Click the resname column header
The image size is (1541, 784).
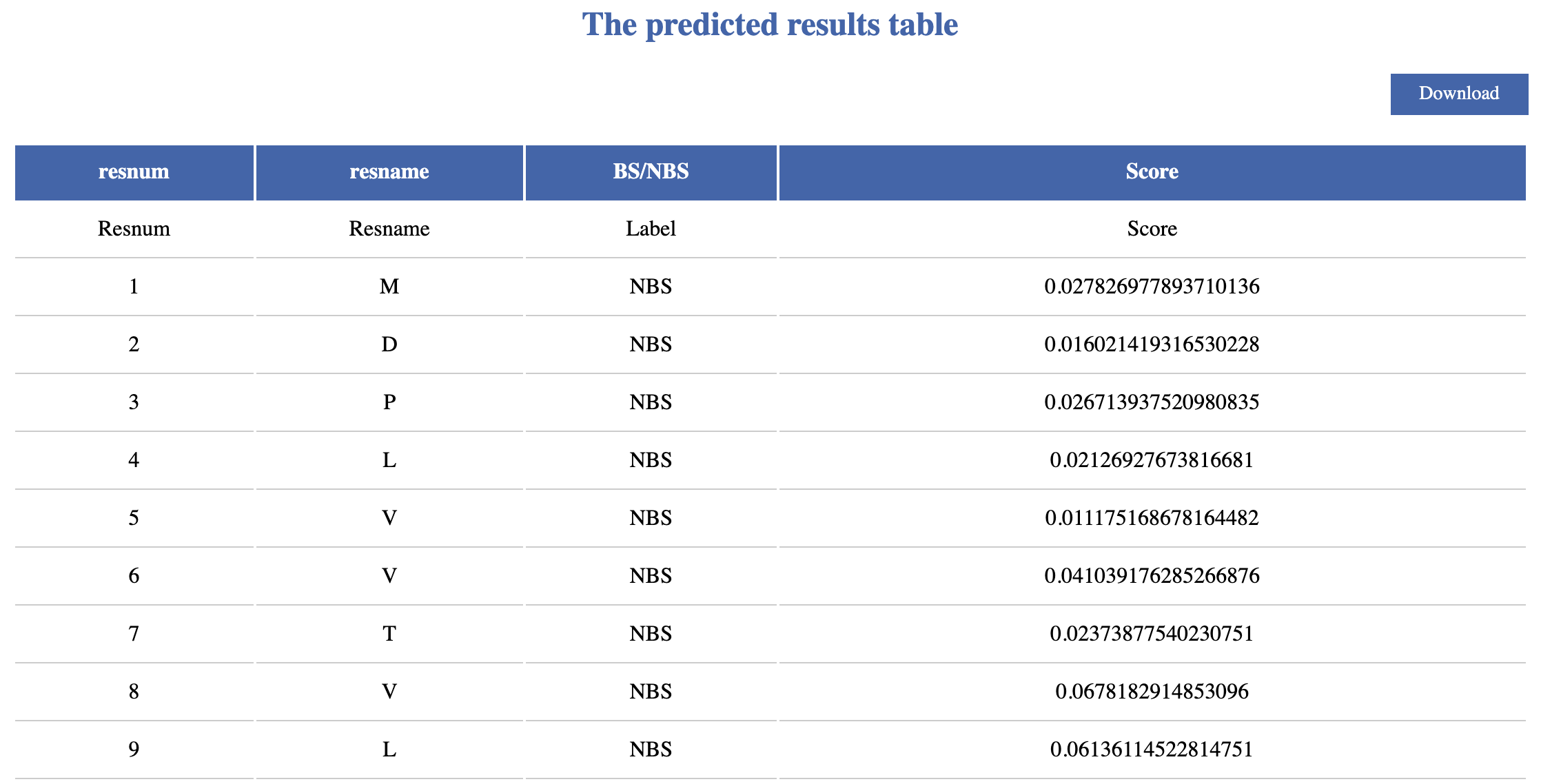389,172
